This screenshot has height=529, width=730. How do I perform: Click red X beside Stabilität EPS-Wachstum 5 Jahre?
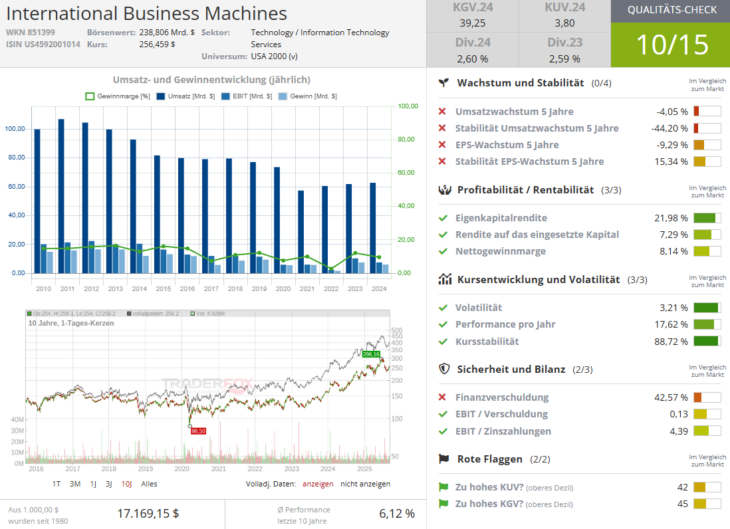click(x=442, y=162)
